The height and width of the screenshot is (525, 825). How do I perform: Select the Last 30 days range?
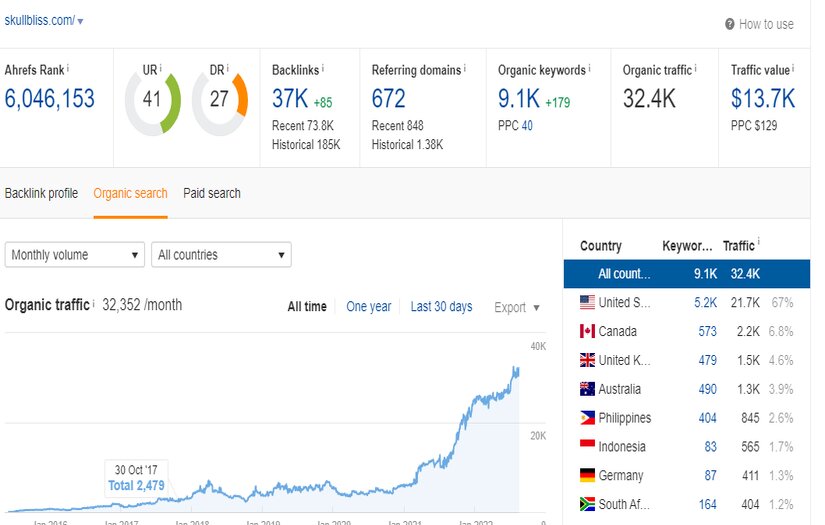[x=441, y=307]
